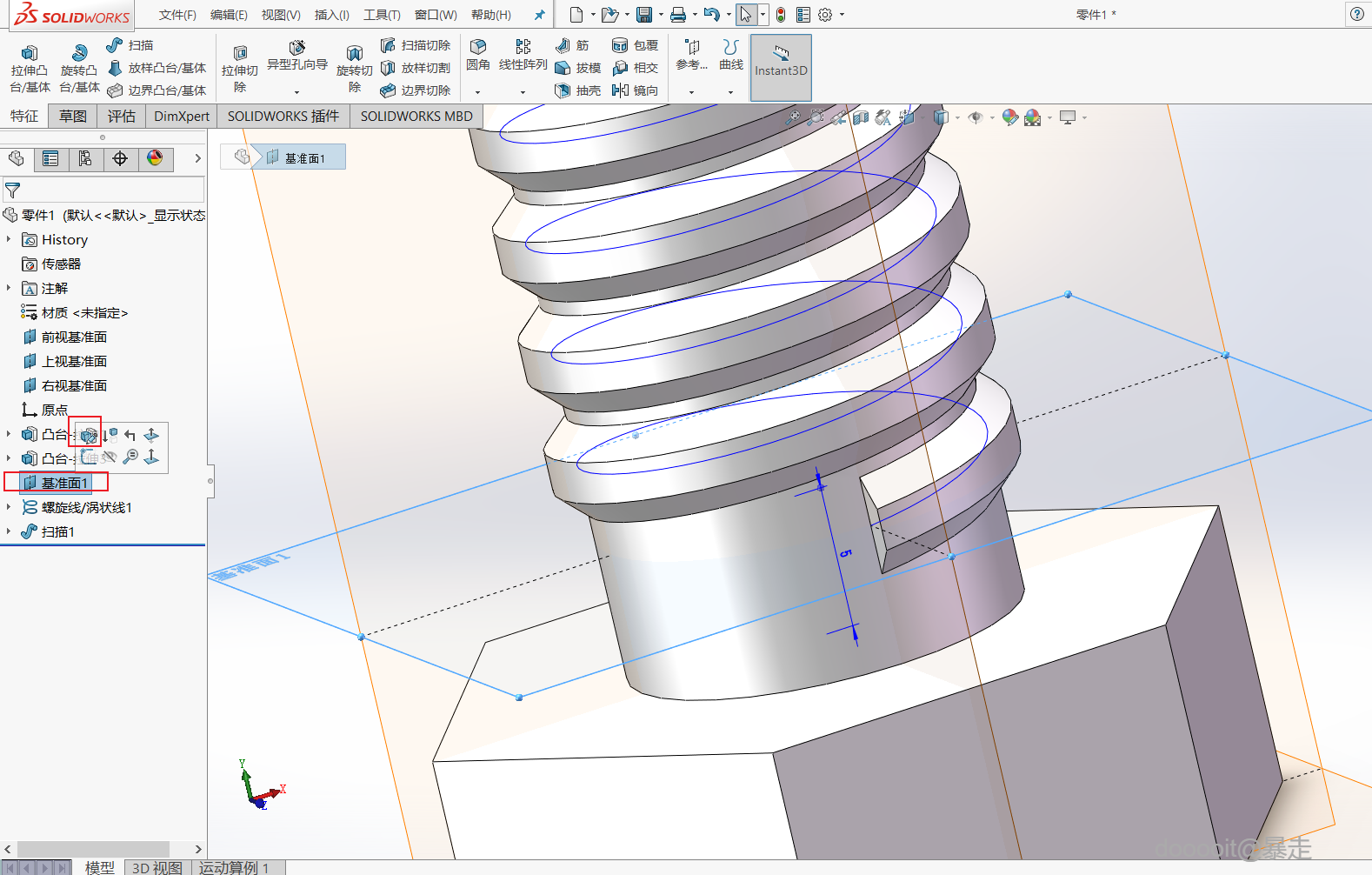Toggle the Instant3D button
The image size is (1372, 875).
781,68
